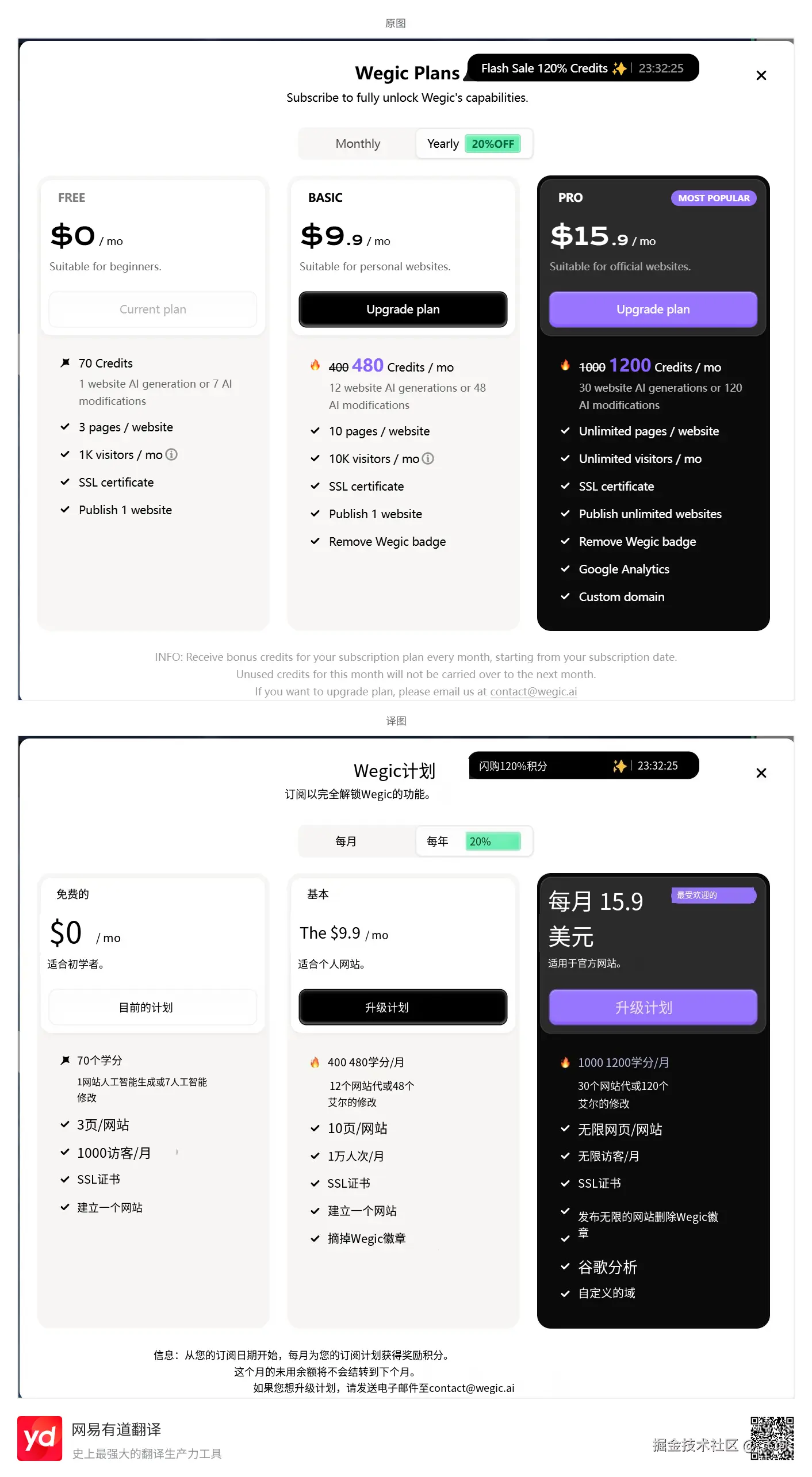Click the checkmark beside Unlimited visitors / mo
This screenshot has width=812, height=1477.
[x=565, y=458]
